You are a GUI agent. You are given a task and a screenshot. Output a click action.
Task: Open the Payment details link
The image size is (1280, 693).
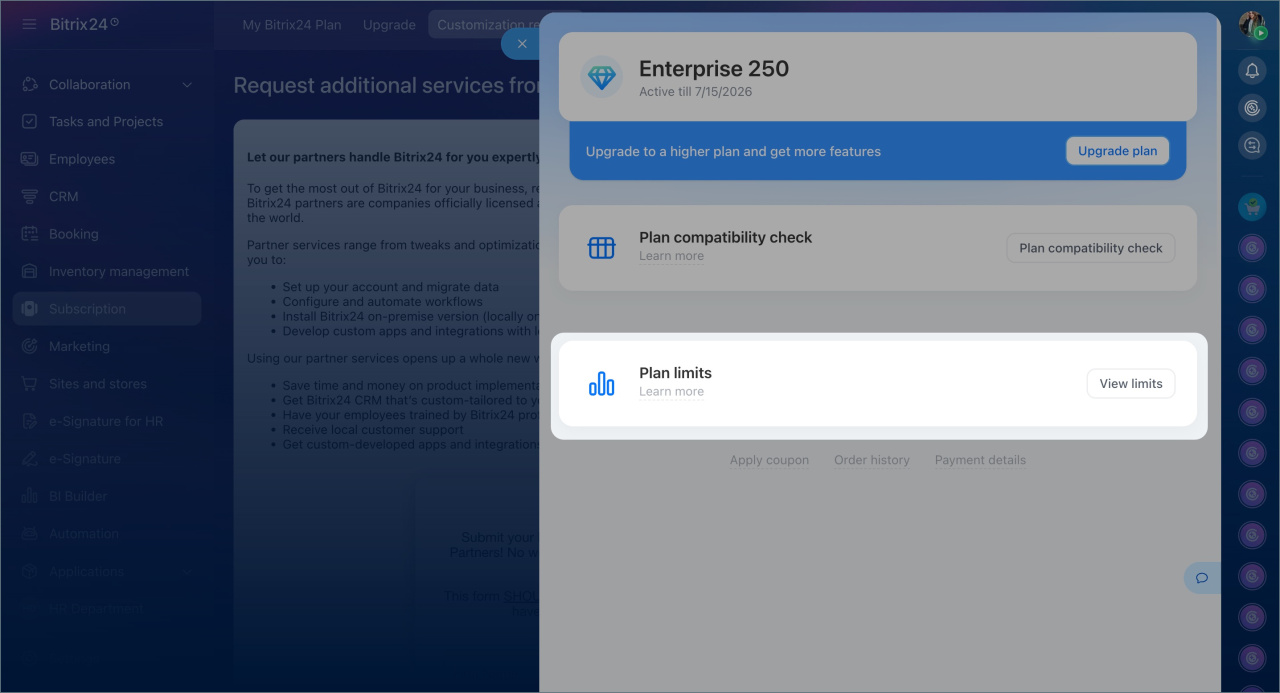tap(980, 460)
